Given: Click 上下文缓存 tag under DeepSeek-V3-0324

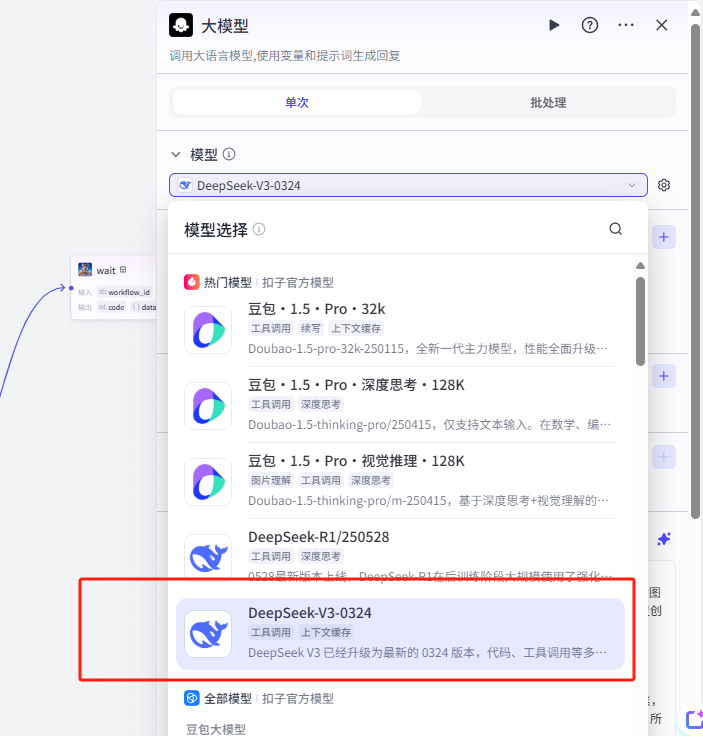Looking at the screenshot, I should (x=326, y=632).
